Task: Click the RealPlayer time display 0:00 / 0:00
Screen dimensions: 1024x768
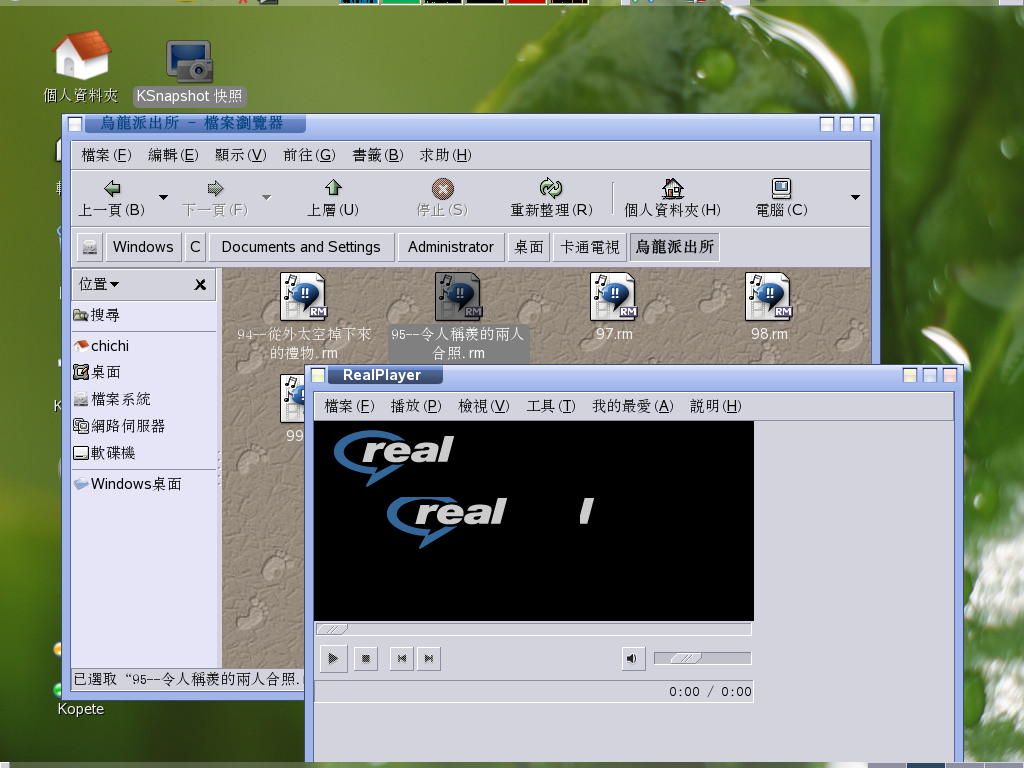Action: pyautogui.click(x=711, y=692)
